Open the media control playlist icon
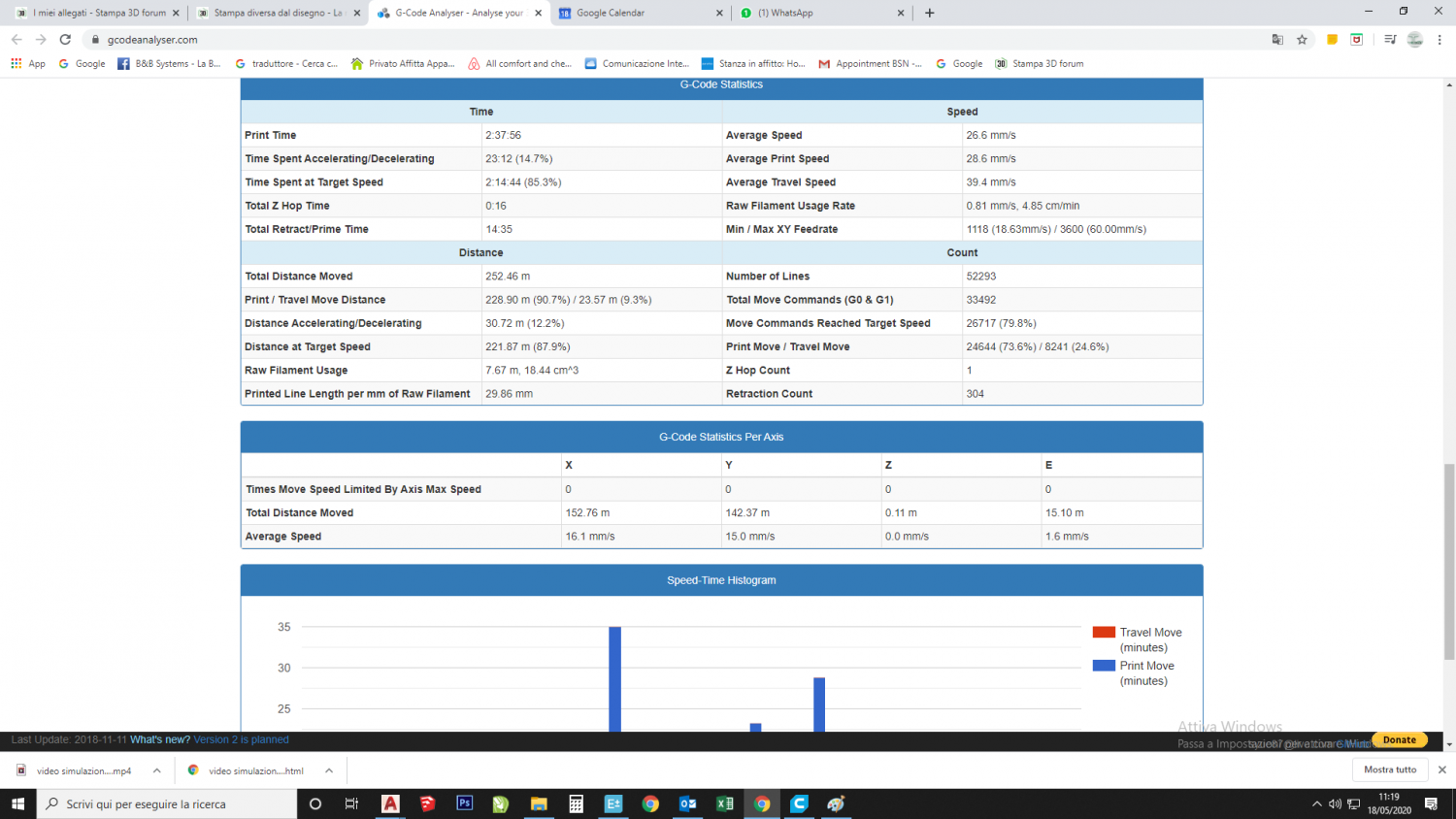1456x819 pixels. 1390,40
